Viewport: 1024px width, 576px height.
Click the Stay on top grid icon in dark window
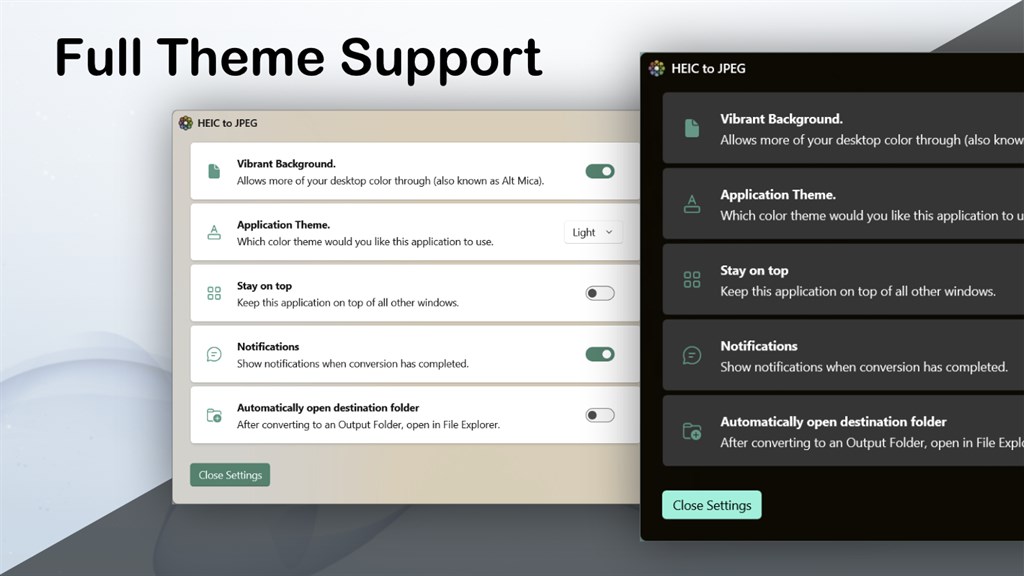pos(692,280)
